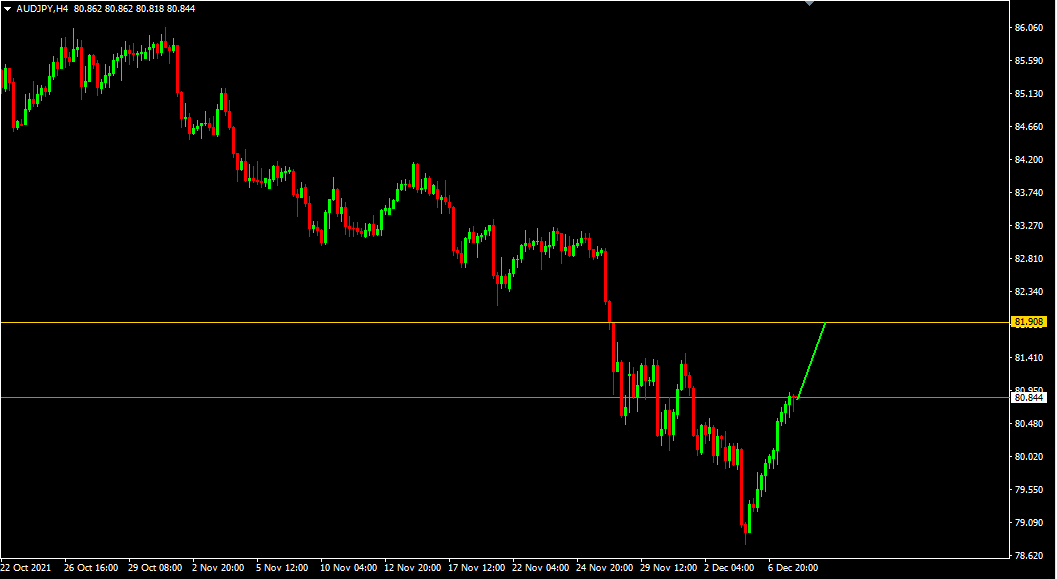Click the 84.660 price axis label
Viewport: 1057px width, 579px height.
click(1029, 127)
